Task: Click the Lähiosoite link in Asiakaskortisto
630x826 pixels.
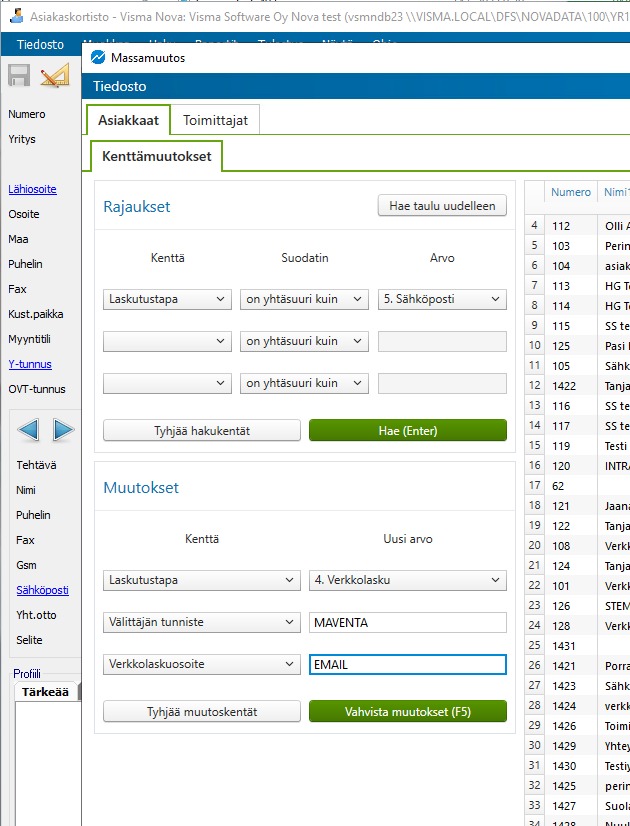Action: point(32,189)
